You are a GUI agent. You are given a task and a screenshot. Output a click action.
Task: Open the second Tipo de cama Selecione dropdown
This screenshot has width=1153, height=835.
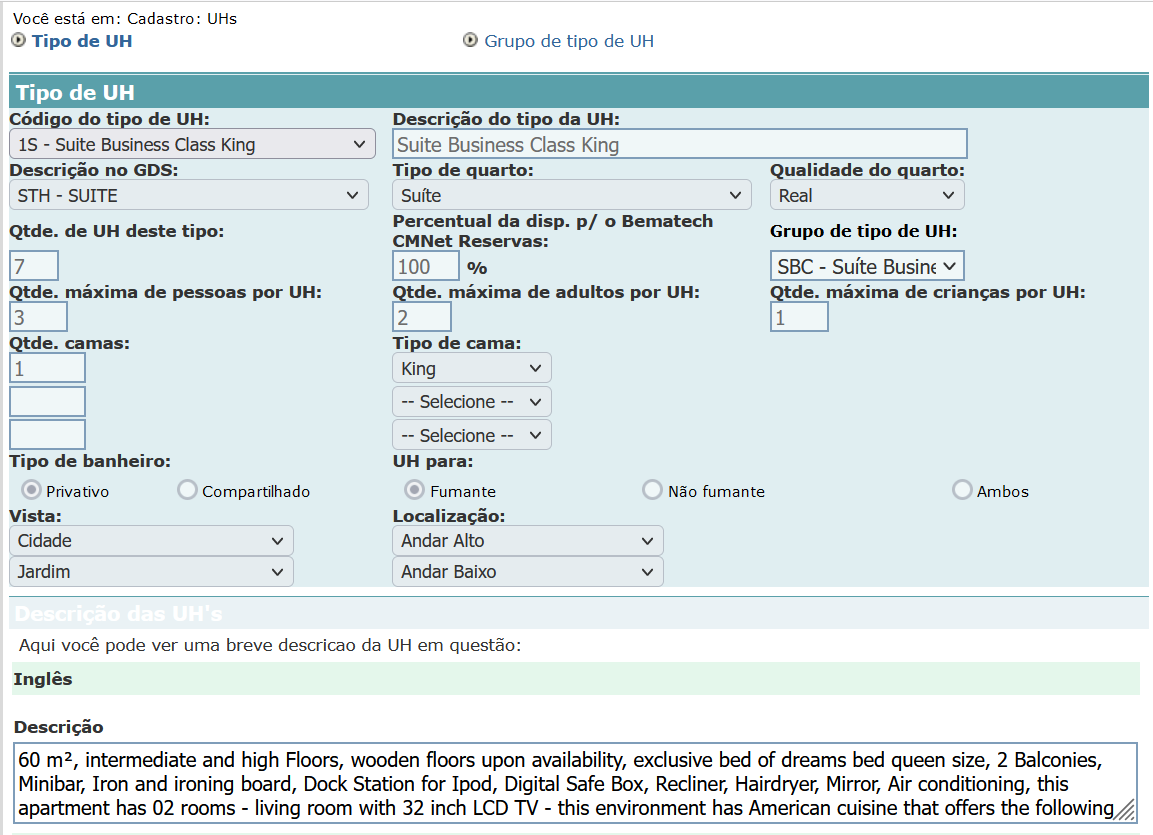tap(471, 401)
